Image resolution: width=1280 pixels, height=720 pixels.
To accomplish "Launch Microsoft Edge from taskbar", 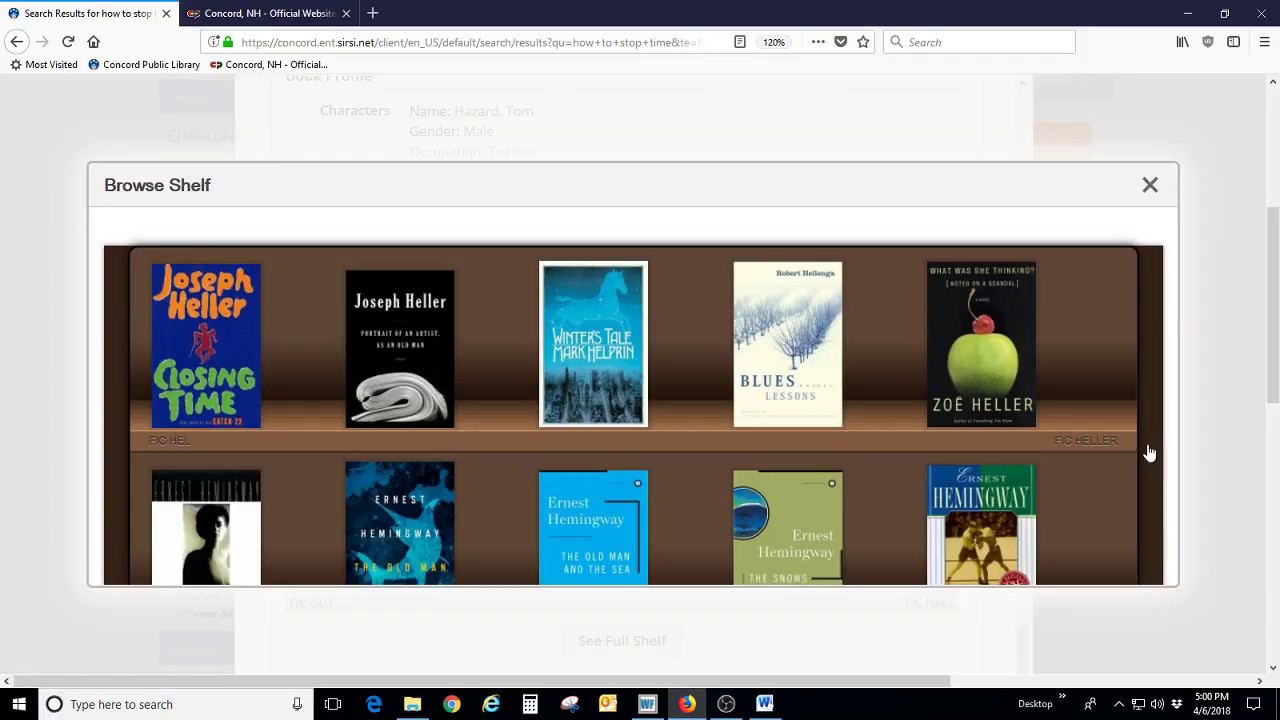I will tap(374, 704).
